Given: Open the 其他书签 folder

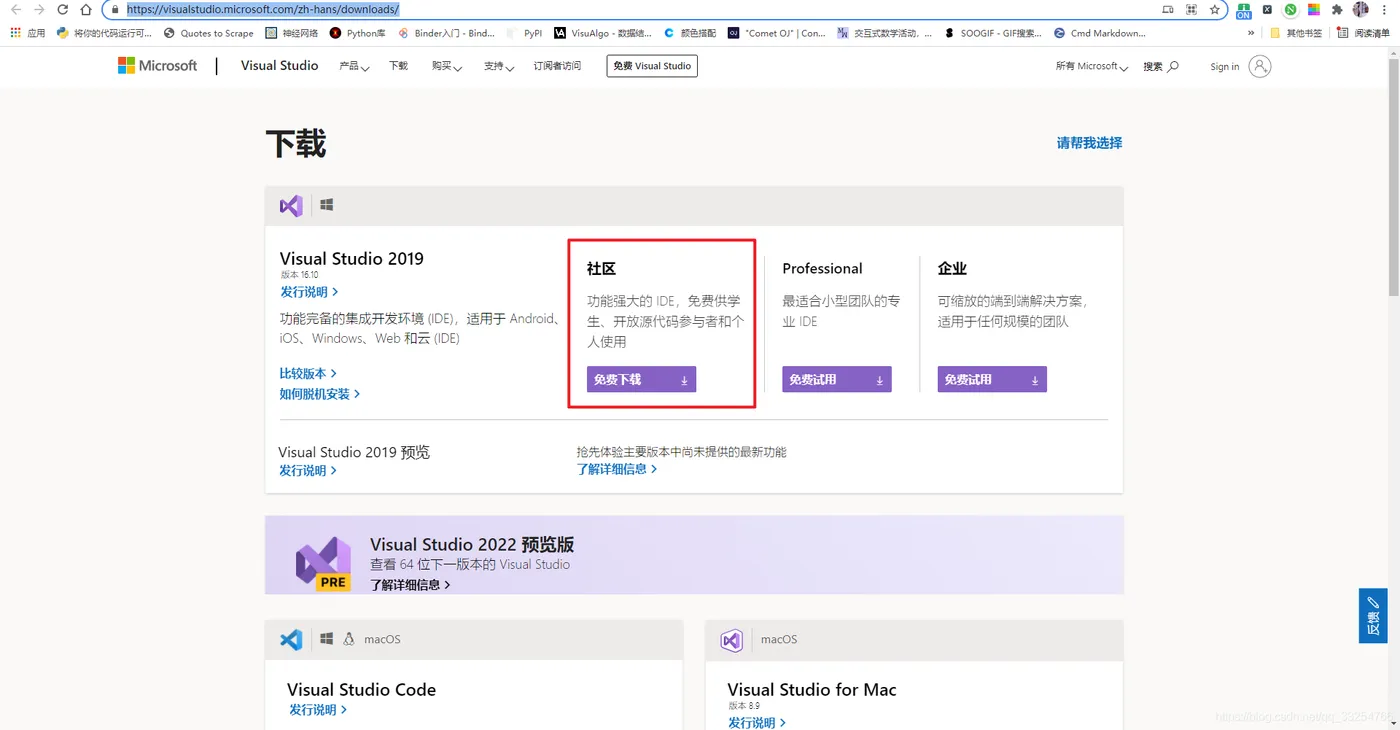Looking at the screenshot, I should [x=1296, y=33].
